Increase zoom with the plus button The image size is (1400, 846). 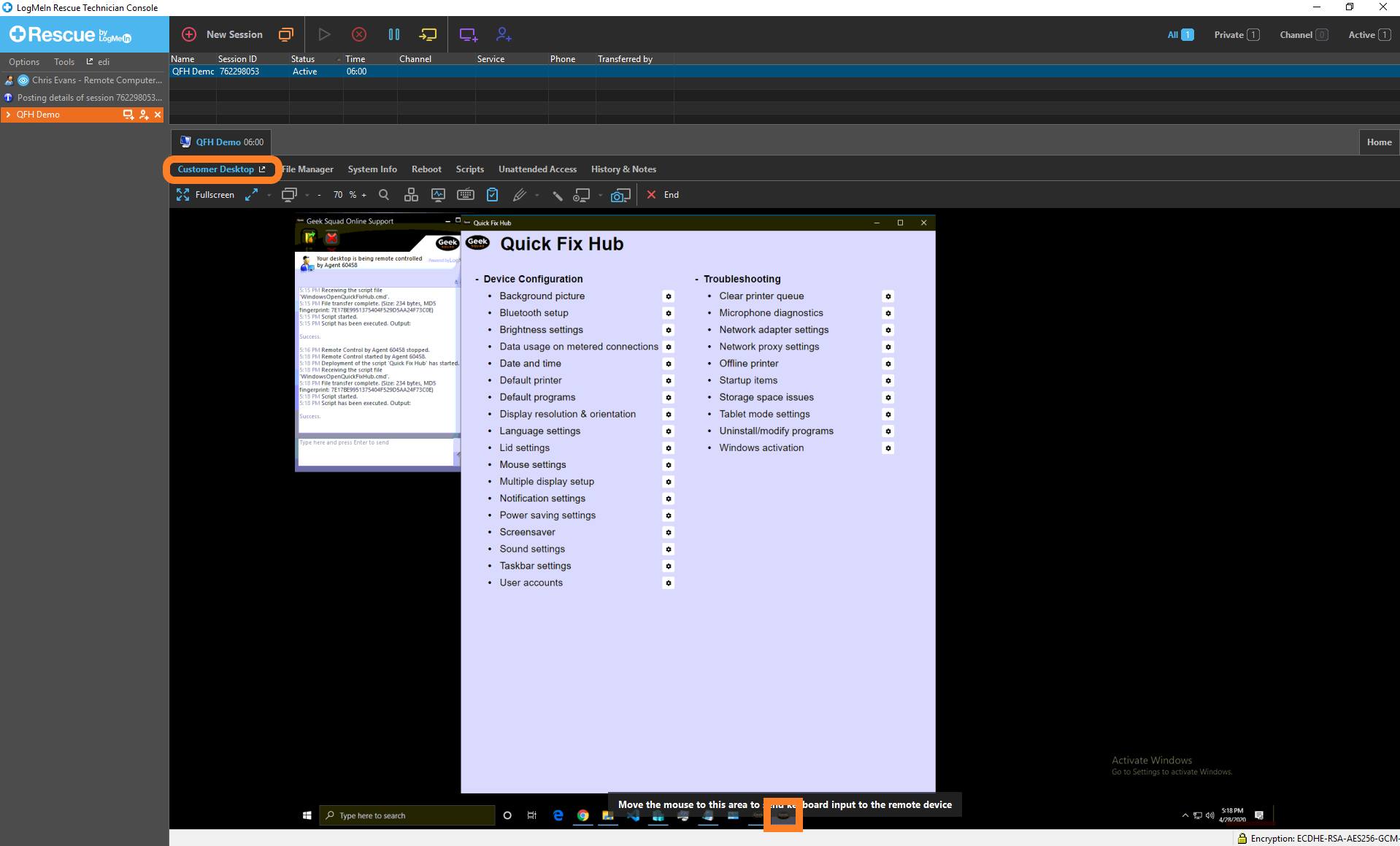[x=364, y=195]
